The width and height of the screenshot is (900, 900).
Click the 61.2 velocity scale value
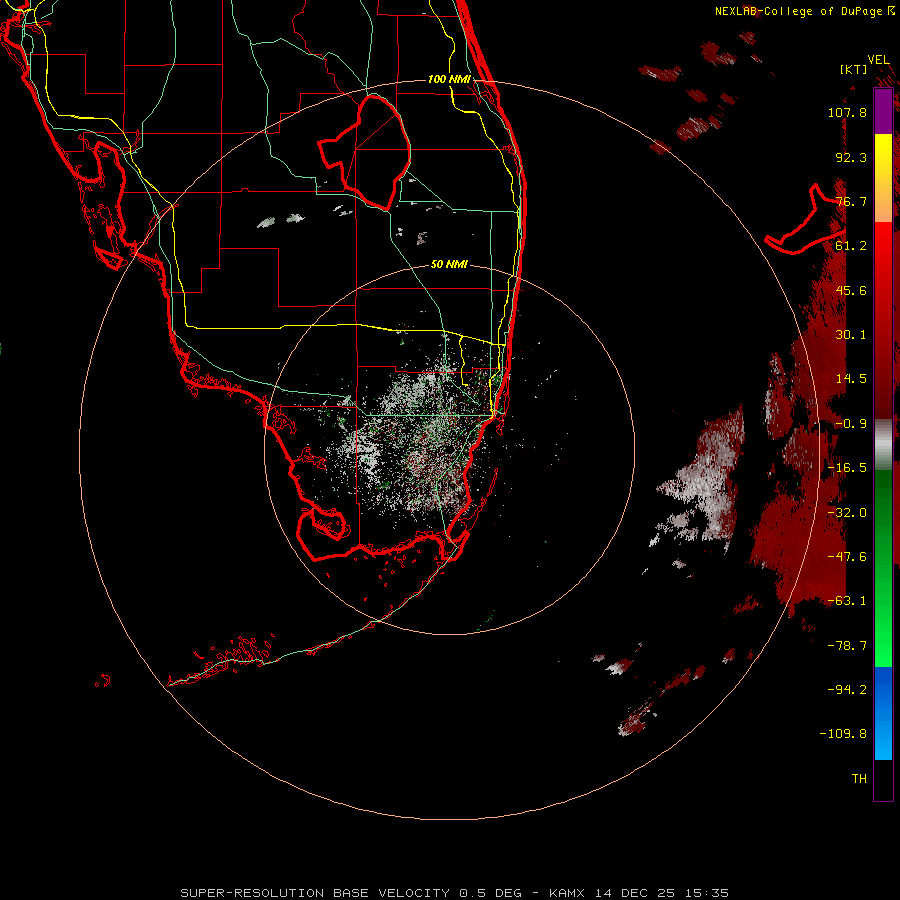tap(851, 246)
